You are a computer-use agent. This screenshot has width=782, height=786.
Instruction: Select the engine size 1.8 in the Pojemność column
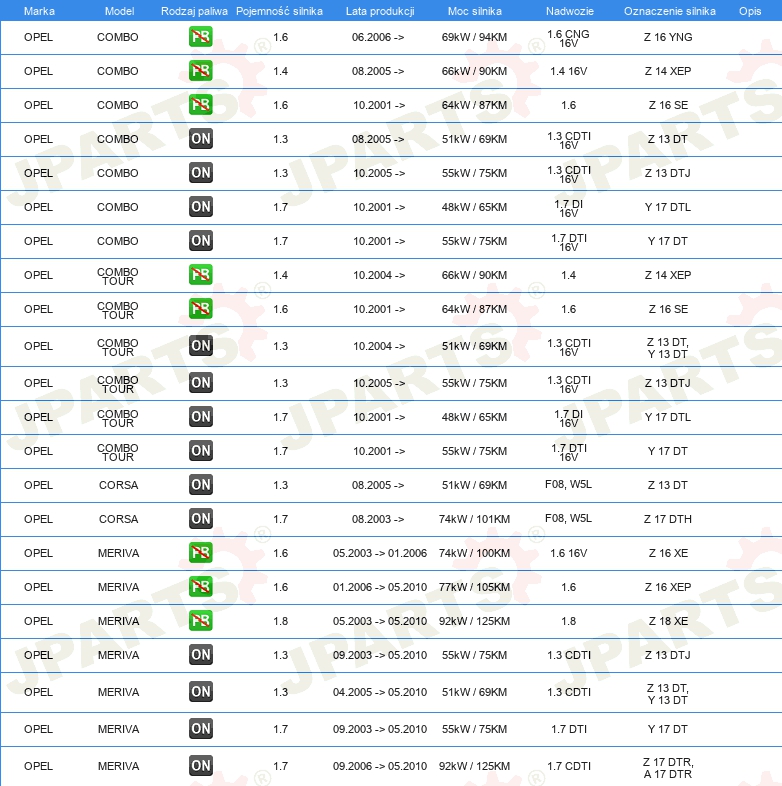point(280,621)
